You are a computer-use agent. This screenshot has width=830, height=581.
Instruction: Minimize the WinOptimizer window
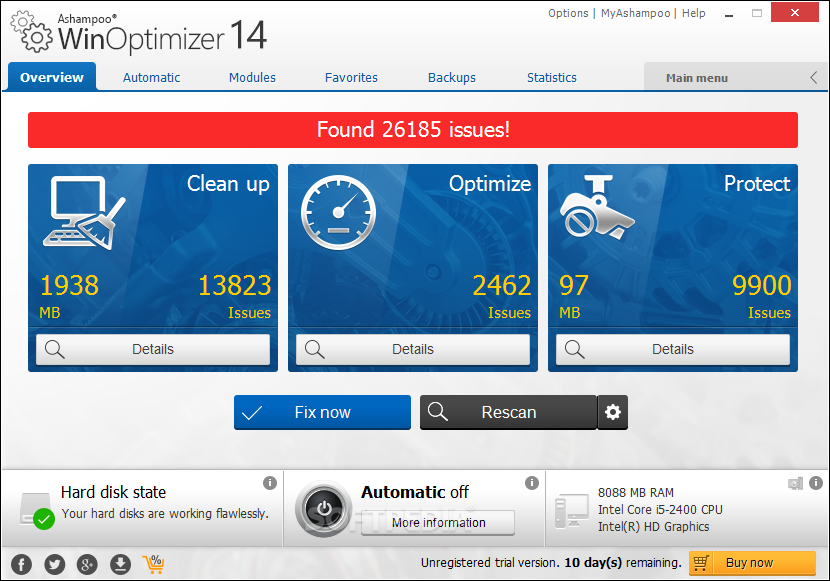pyautogui.click(x=729, y=13)
